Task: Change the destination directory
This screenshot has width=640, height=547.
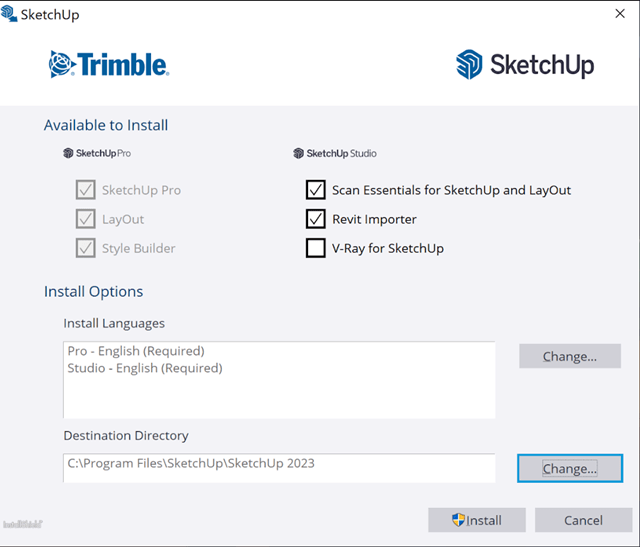Action: pyautogui.click(x=569, y=468)
